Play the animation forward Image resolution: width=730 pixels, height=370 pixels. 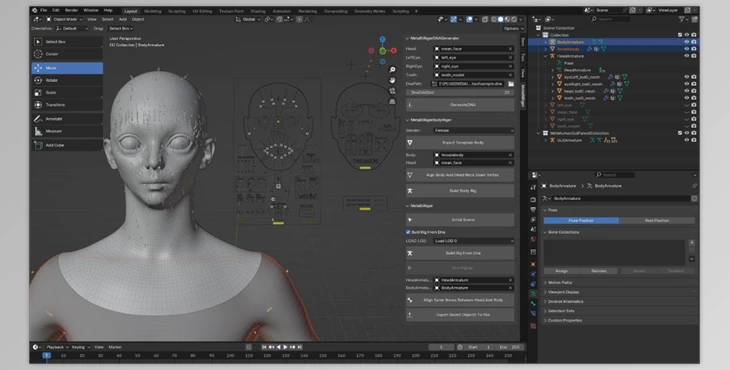285,347
